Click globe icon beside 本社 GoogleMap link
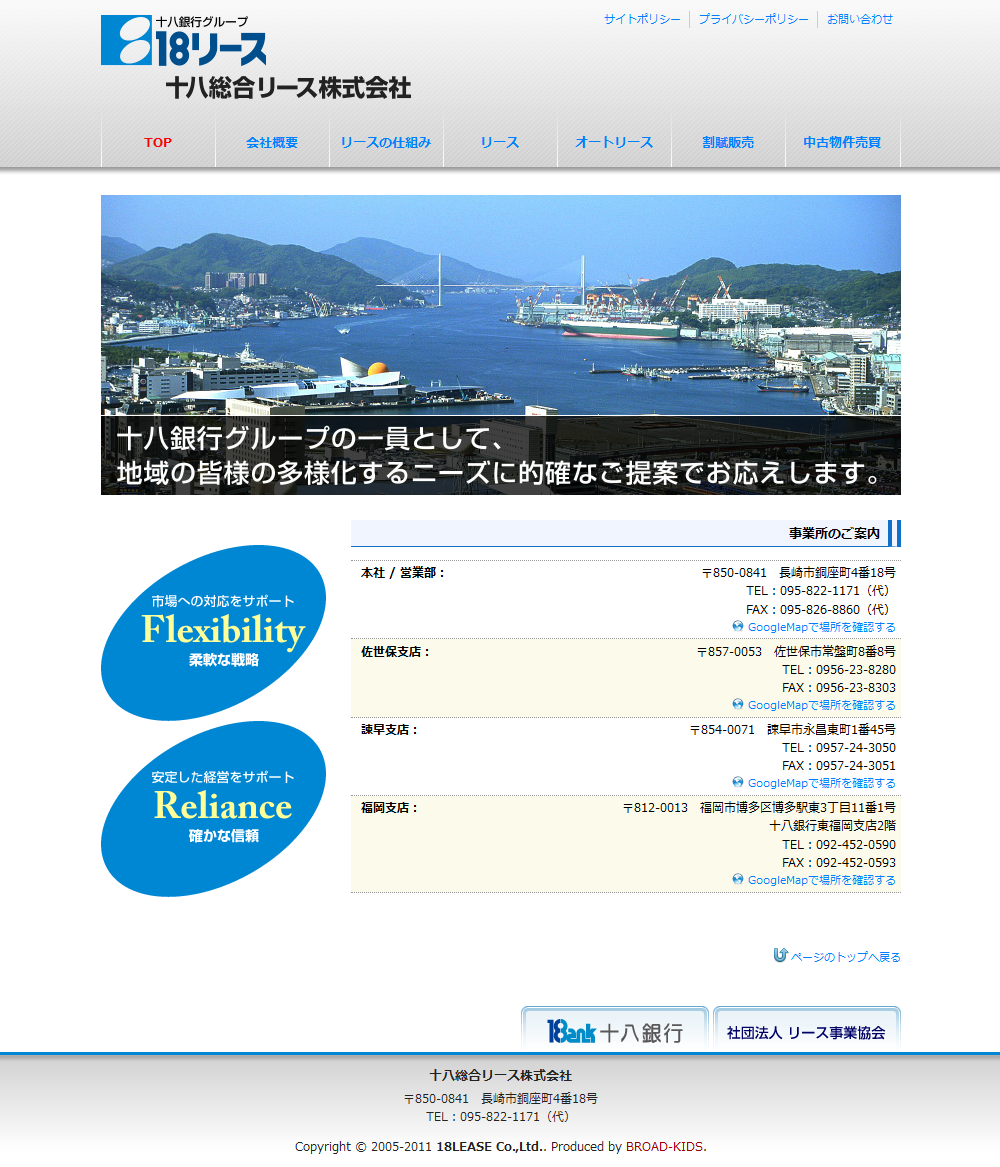Screen dimensions: 1000x1167 point(738,626)
